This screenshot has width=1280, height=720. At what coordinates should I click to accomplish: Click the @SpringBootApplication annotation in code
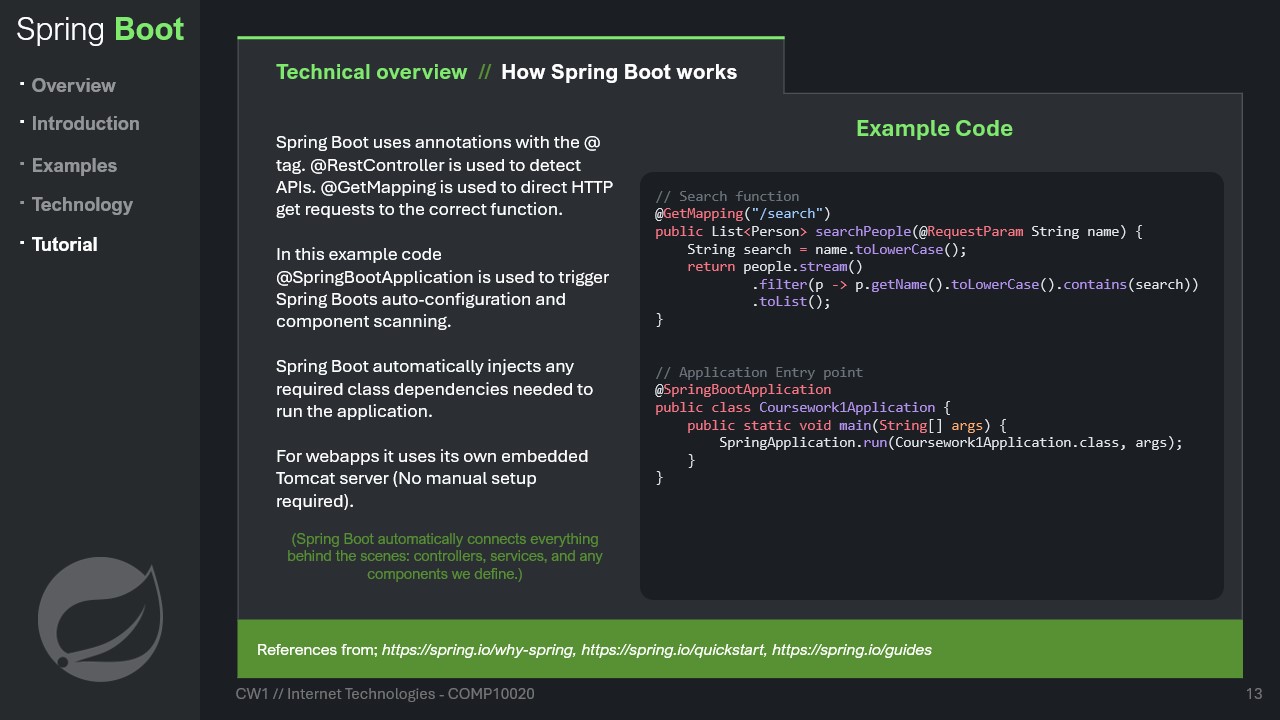(x=743, y=390)
